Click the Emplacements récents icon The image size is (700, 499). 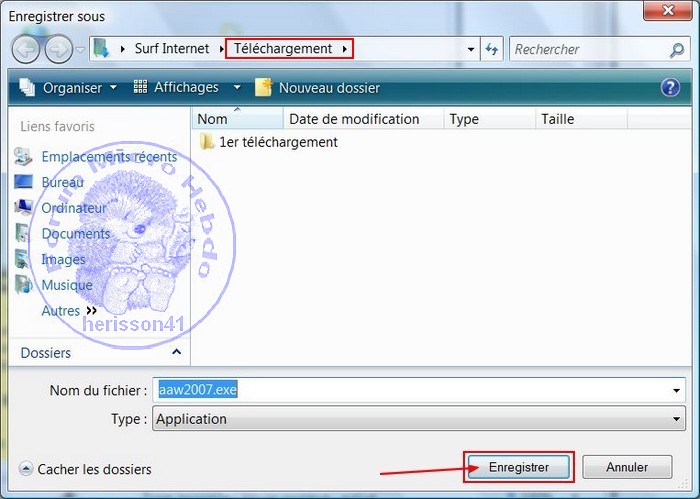[23, 156]
